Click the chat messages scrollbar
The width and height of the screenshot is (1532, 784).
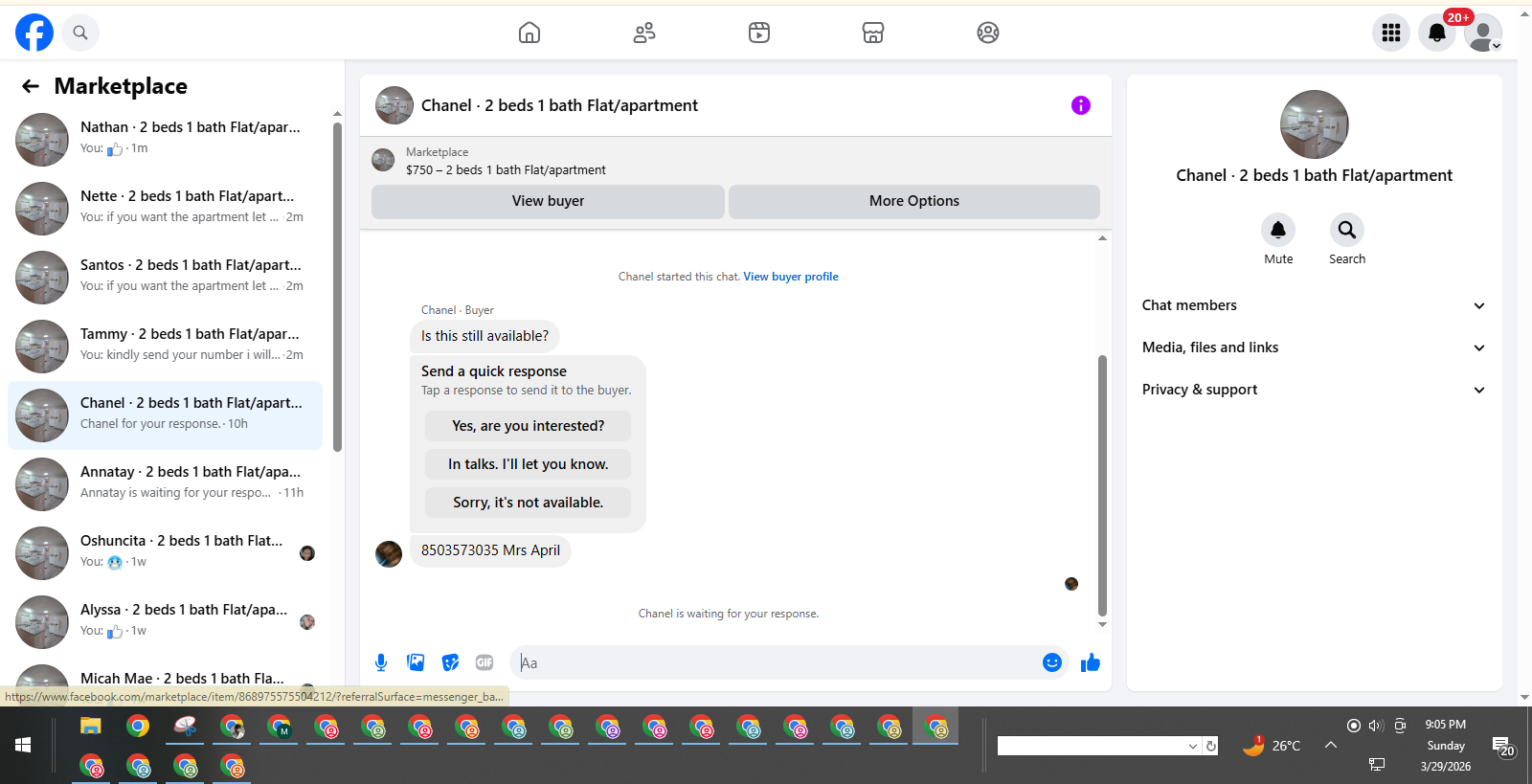[x=1102, y=486]
